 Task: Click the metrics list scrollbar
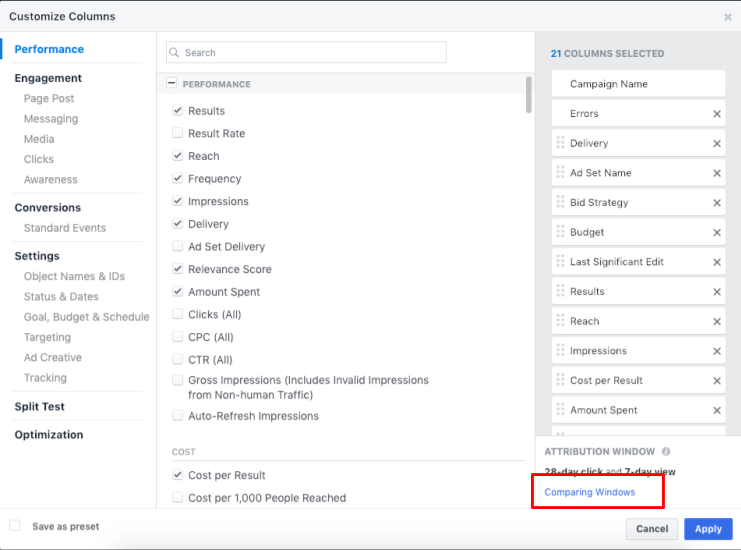click(528, 95)
